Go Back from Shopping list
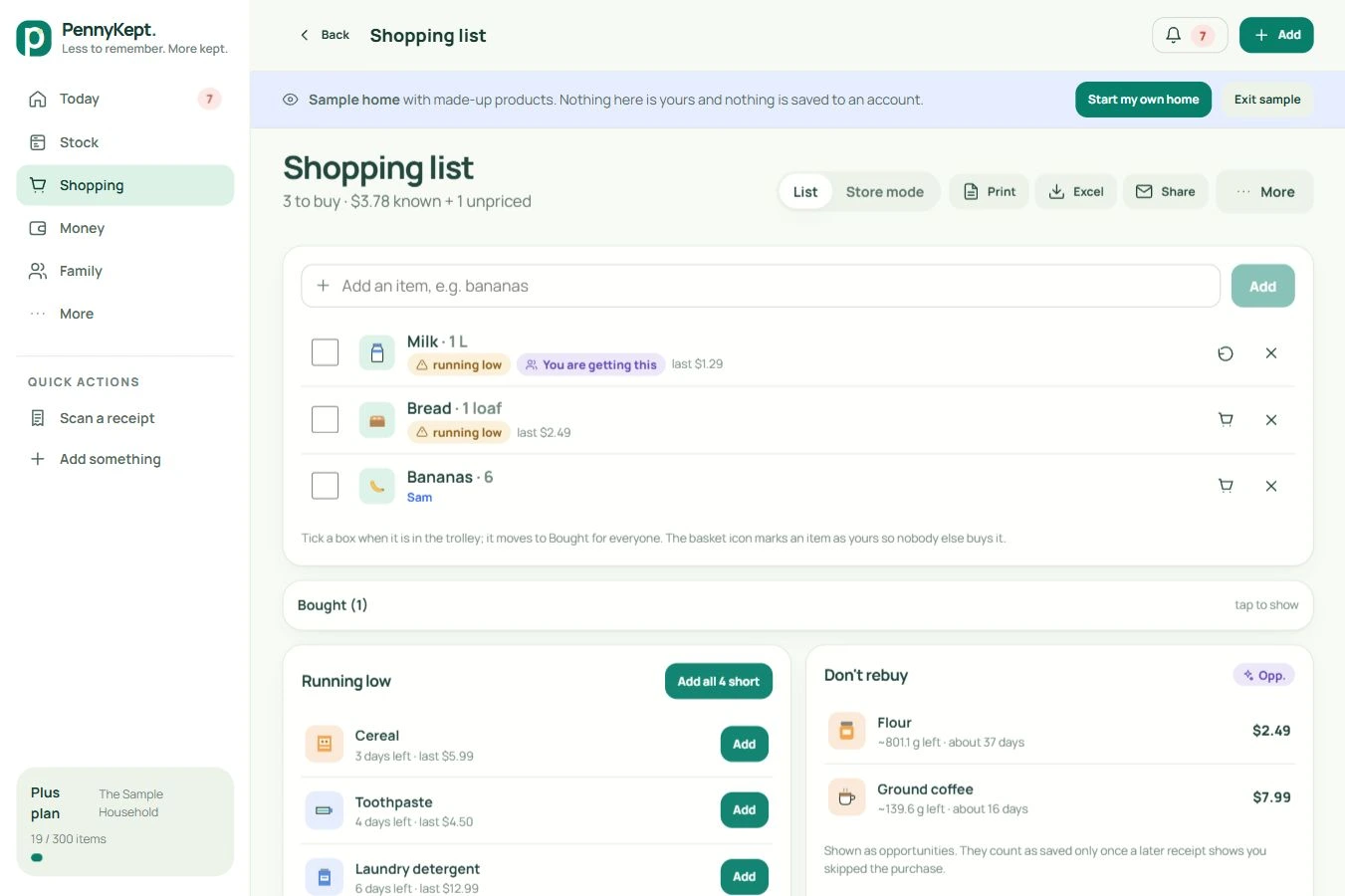Image resolution: width=1345 pixels, height=896 pixels. (x=325, y=35)
